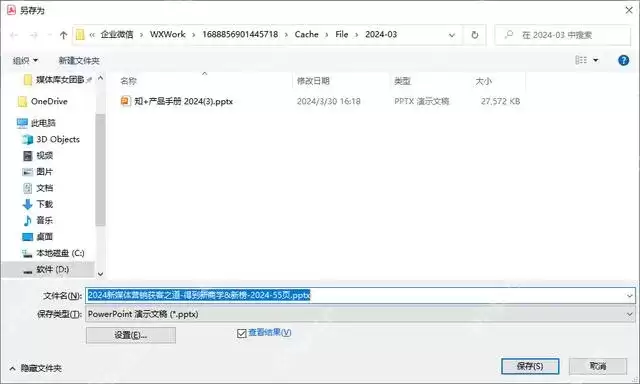Navigate to 1688856901445718 folder in path

(240, 34)
